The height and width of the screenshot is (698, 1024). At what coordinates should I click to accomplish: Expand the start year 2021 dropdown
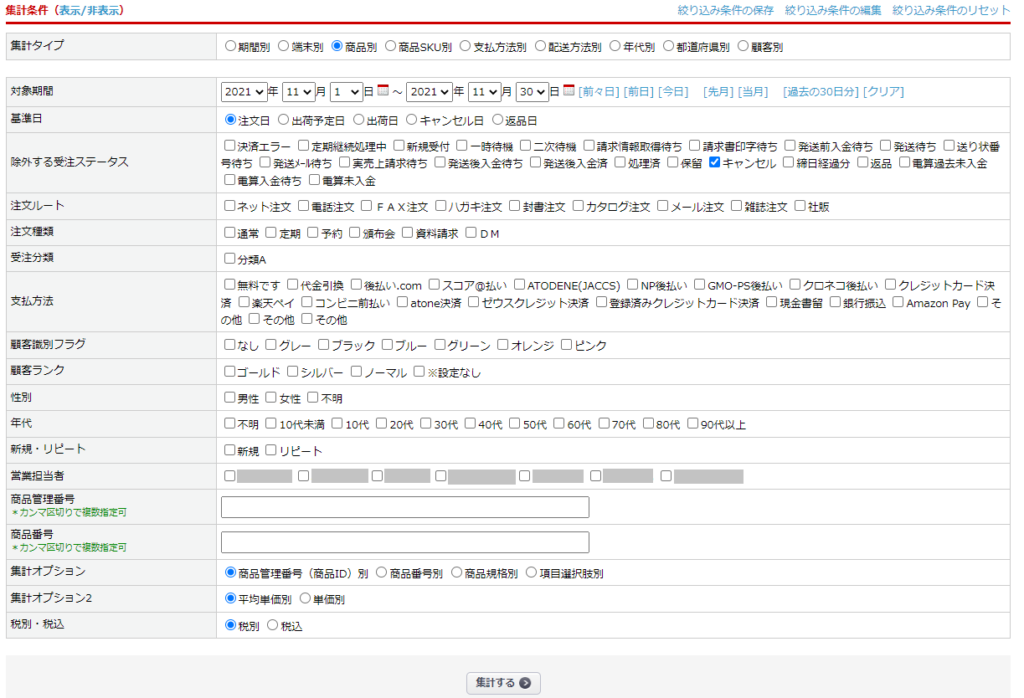(243, 91)
